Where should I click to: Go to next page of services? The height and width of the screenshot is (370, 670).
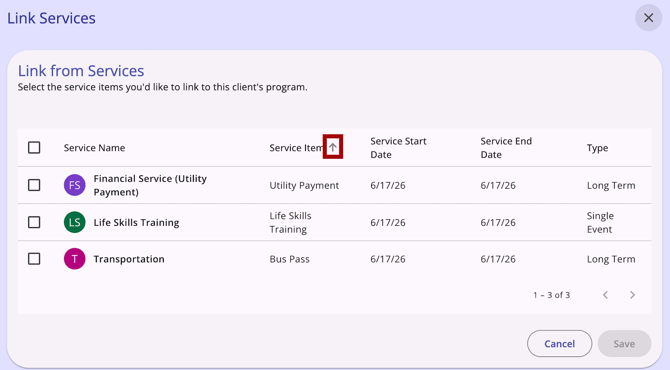[x=632, y=295]
